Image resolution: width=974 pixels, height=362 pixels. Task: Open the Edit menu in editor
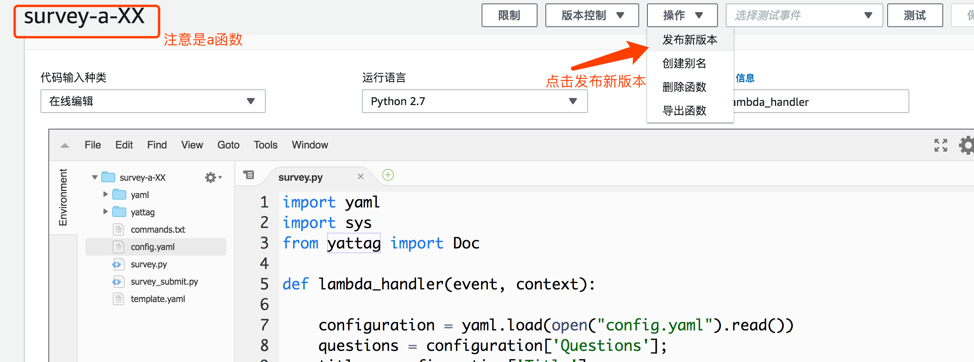click(x=124, y=145)
